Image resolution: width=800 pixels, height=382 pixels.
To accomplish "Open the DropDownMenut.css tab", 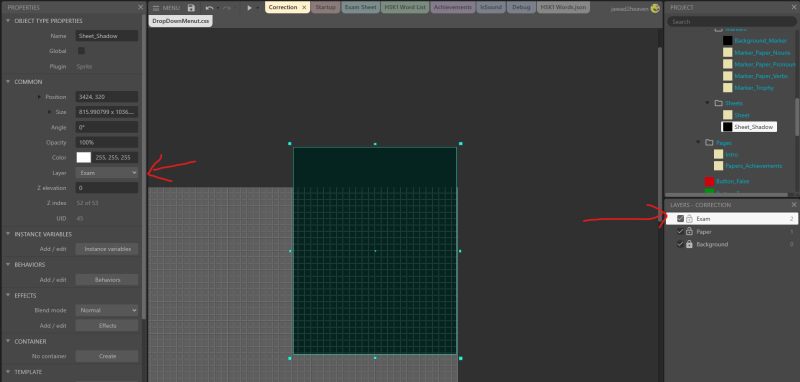I will click(181, 21).
